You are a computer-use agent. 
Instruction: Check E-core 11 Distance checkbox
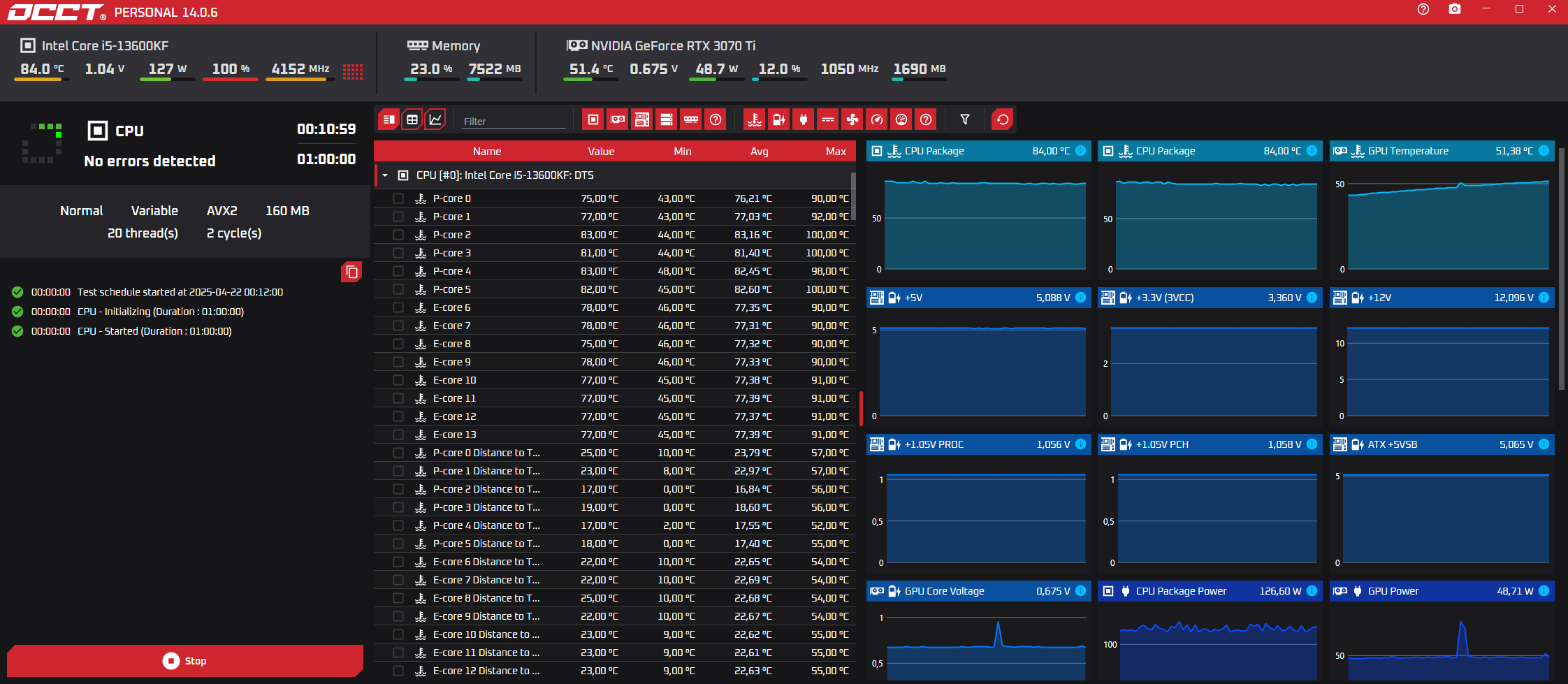[x=398, y=653]
